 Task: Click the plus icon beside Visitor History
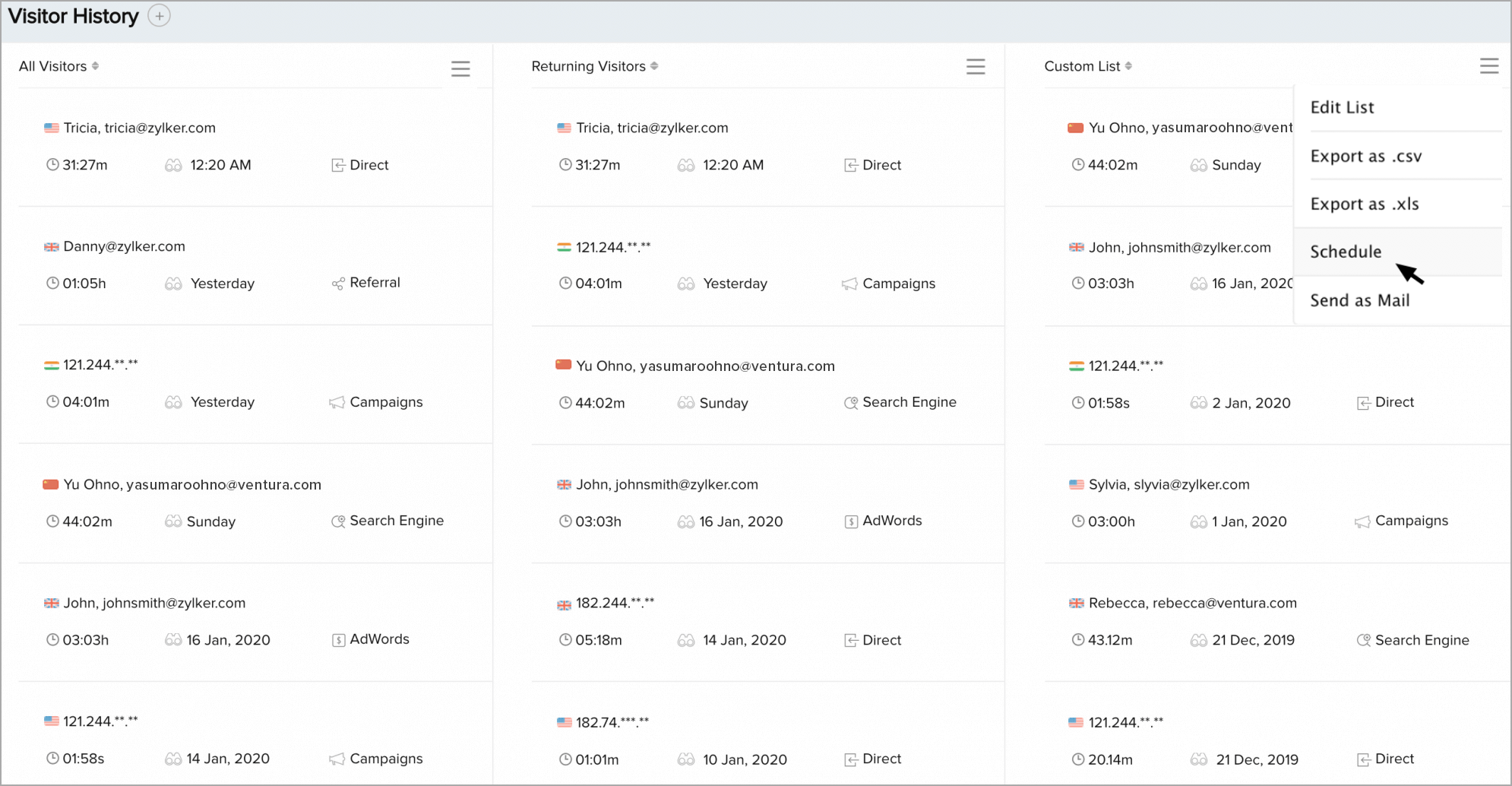(x=159, y=16)
